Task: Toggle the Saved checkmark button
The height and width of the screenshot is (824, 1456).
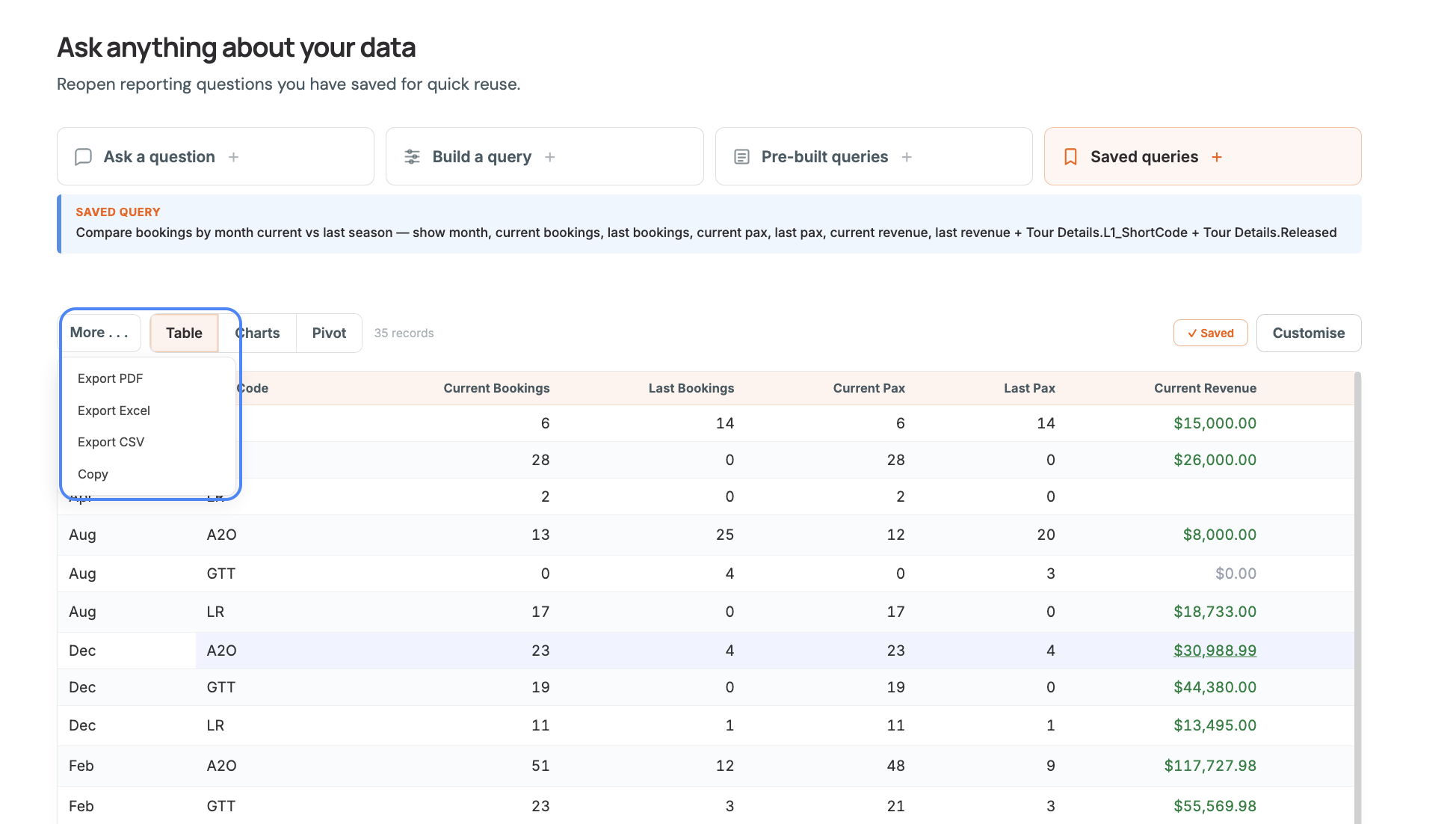Action: (x=1210, y=333)
